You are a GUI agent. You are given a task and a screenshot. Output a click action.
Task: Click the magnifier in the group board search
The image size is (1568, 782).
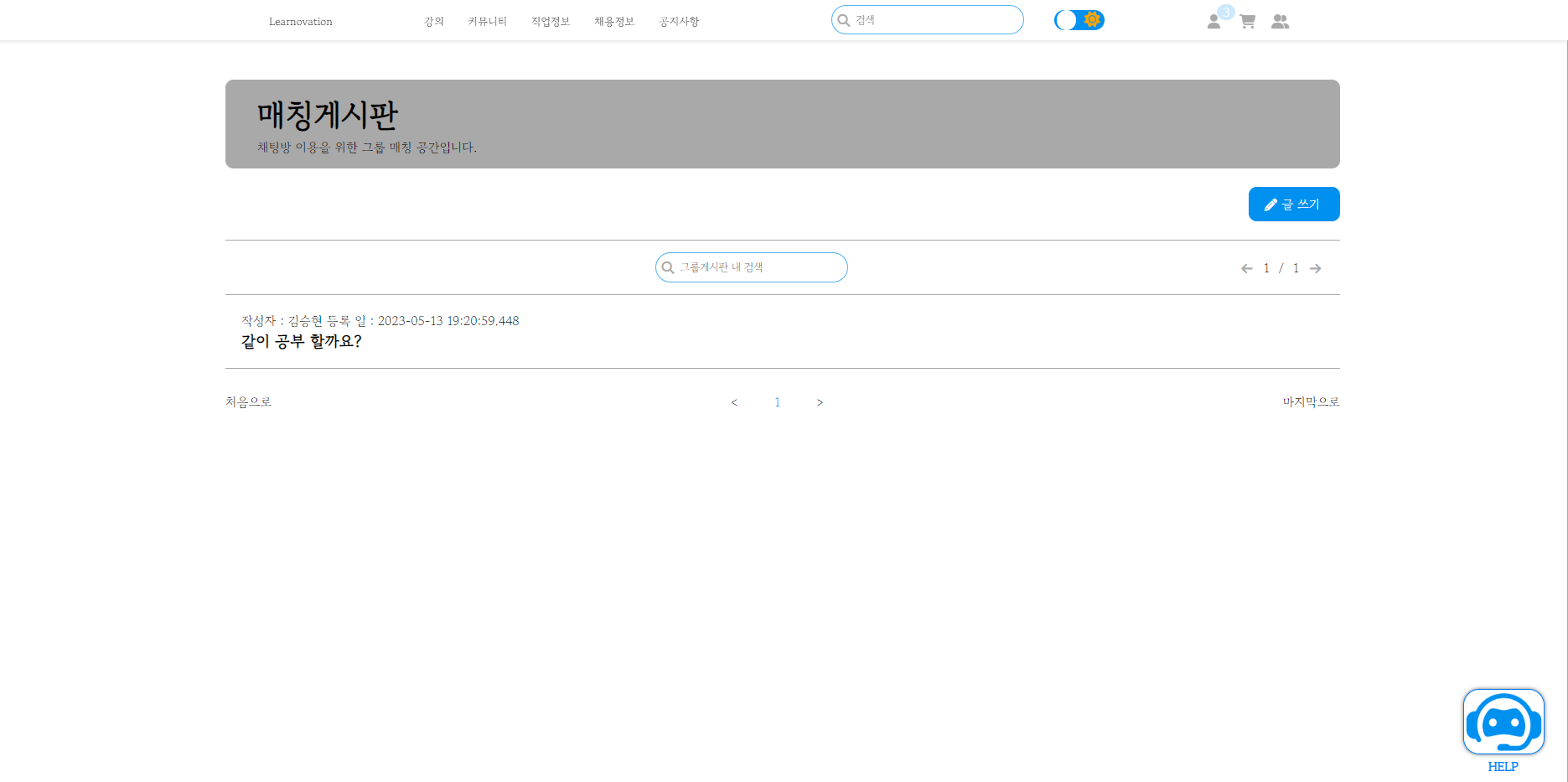pyautogui.click(x=668, y=267)
